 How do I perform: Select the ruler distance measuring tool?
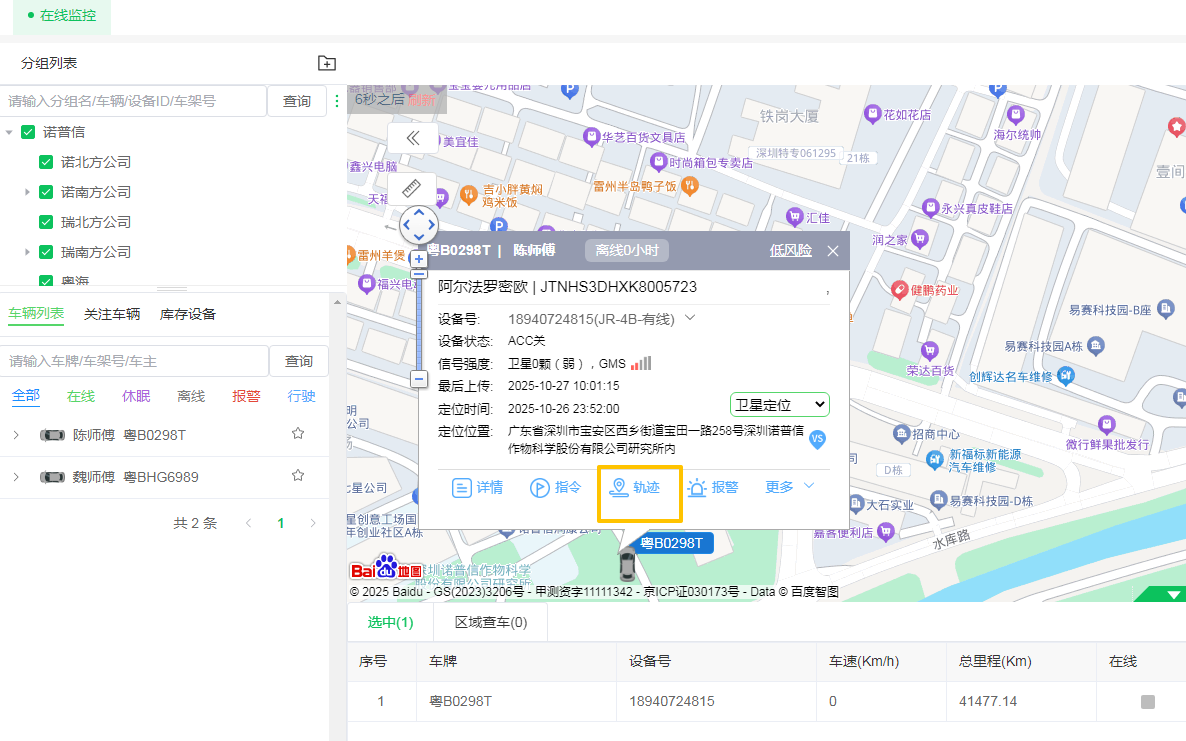[x=412, y=188]
